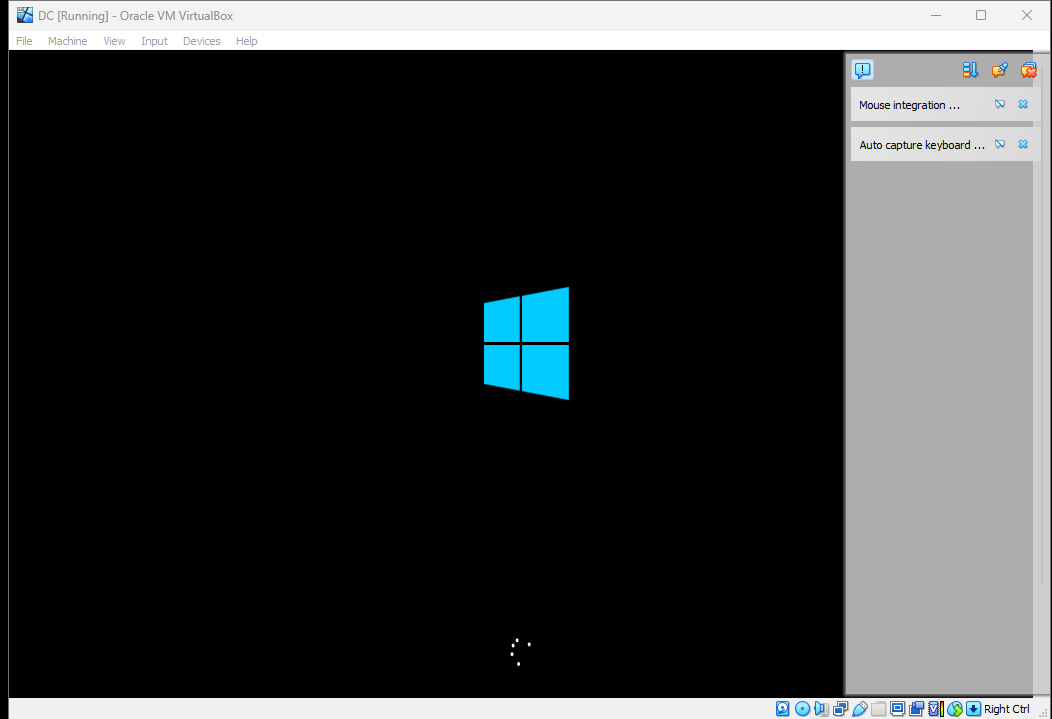This screenshot has width=1052, height=719.
Task: Click the mouse integration status icon
Action: [x=955, y=709]
